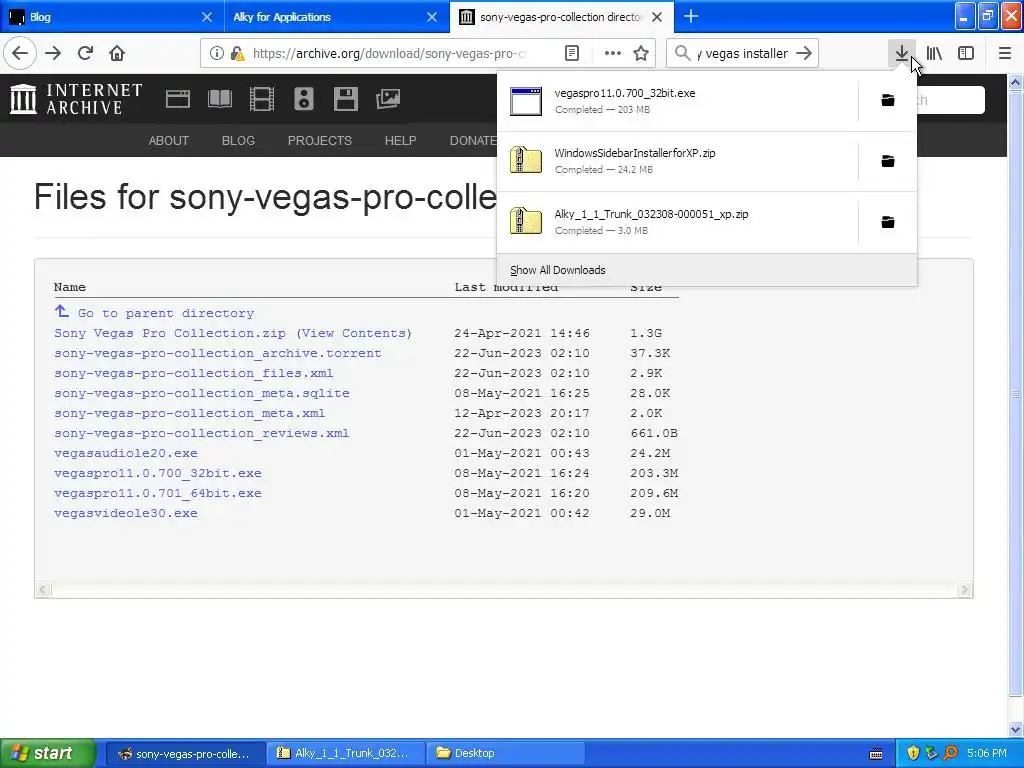Open page actions three-dots menu
Image resolution: width=1024 pixels, height=768 pixels.
click(x=613, y=54)
